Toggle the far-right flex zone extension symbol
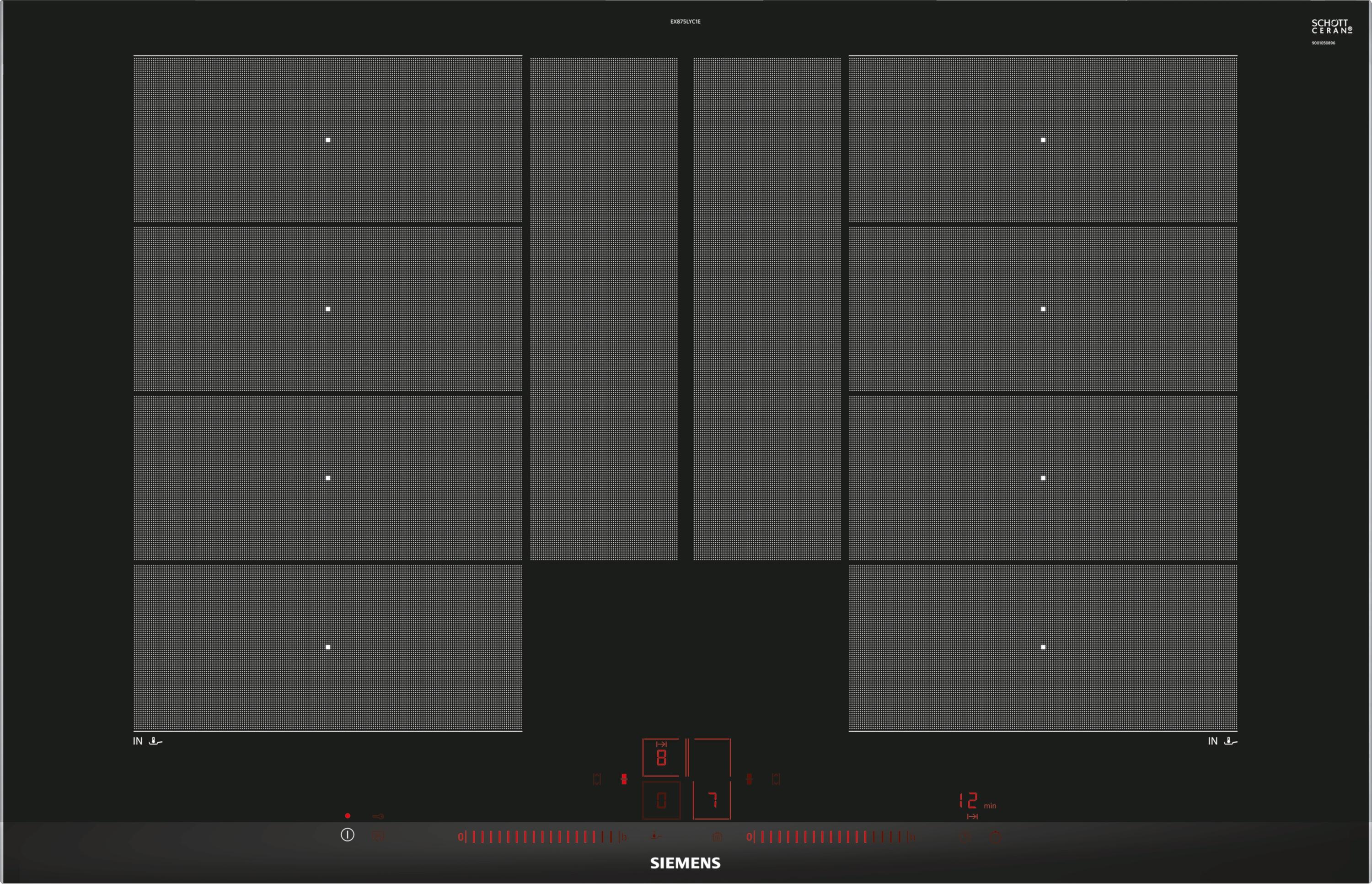This screenshot has width=1372, height=884. click(776, 779)
